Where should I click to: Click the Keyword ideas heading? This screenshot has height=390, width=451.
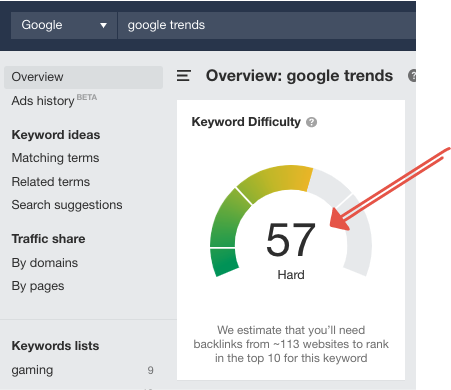coord(56,135)
